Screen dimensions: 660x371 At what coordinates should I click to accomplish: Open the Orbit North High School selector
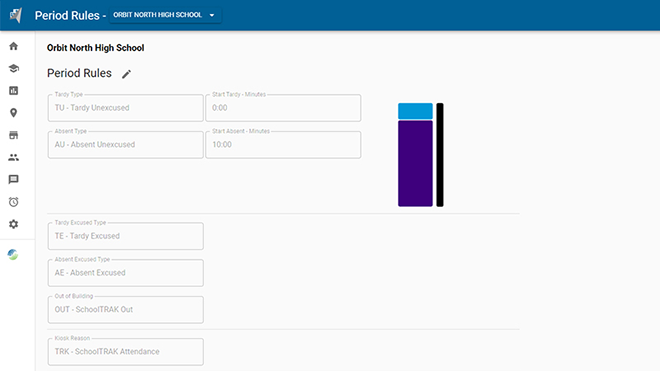pyautogui.click(x=165, y=15)
